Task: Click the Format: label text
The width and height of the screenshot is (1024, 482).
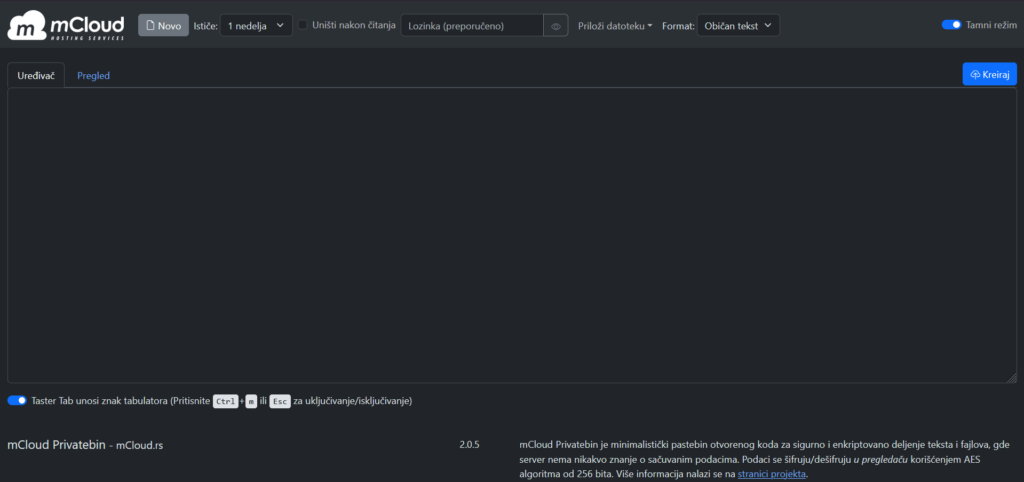Action: [678, 25]
